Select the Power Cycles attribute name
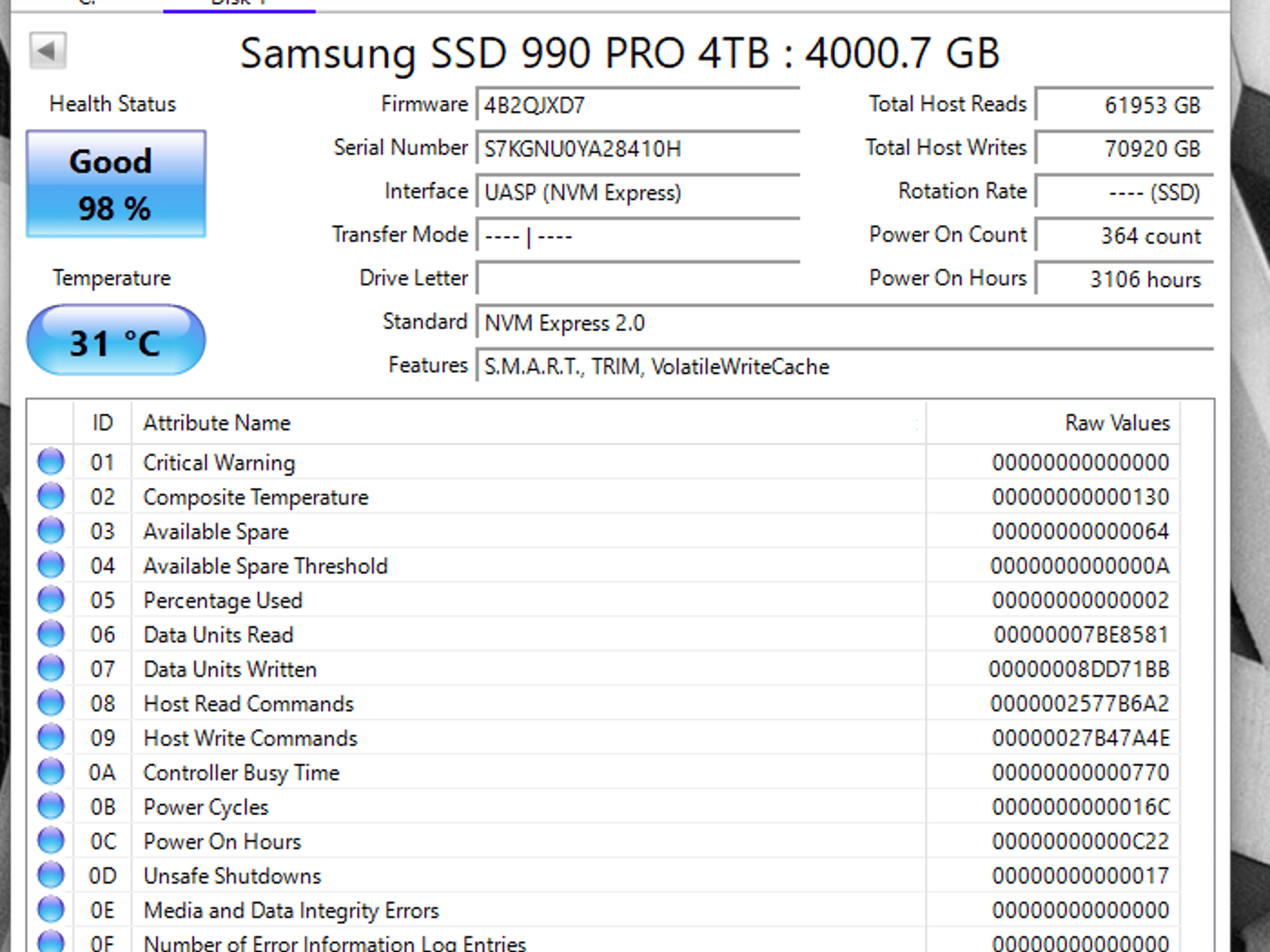This screenshot has height=952, width=1270. click(x=206, y=808)
